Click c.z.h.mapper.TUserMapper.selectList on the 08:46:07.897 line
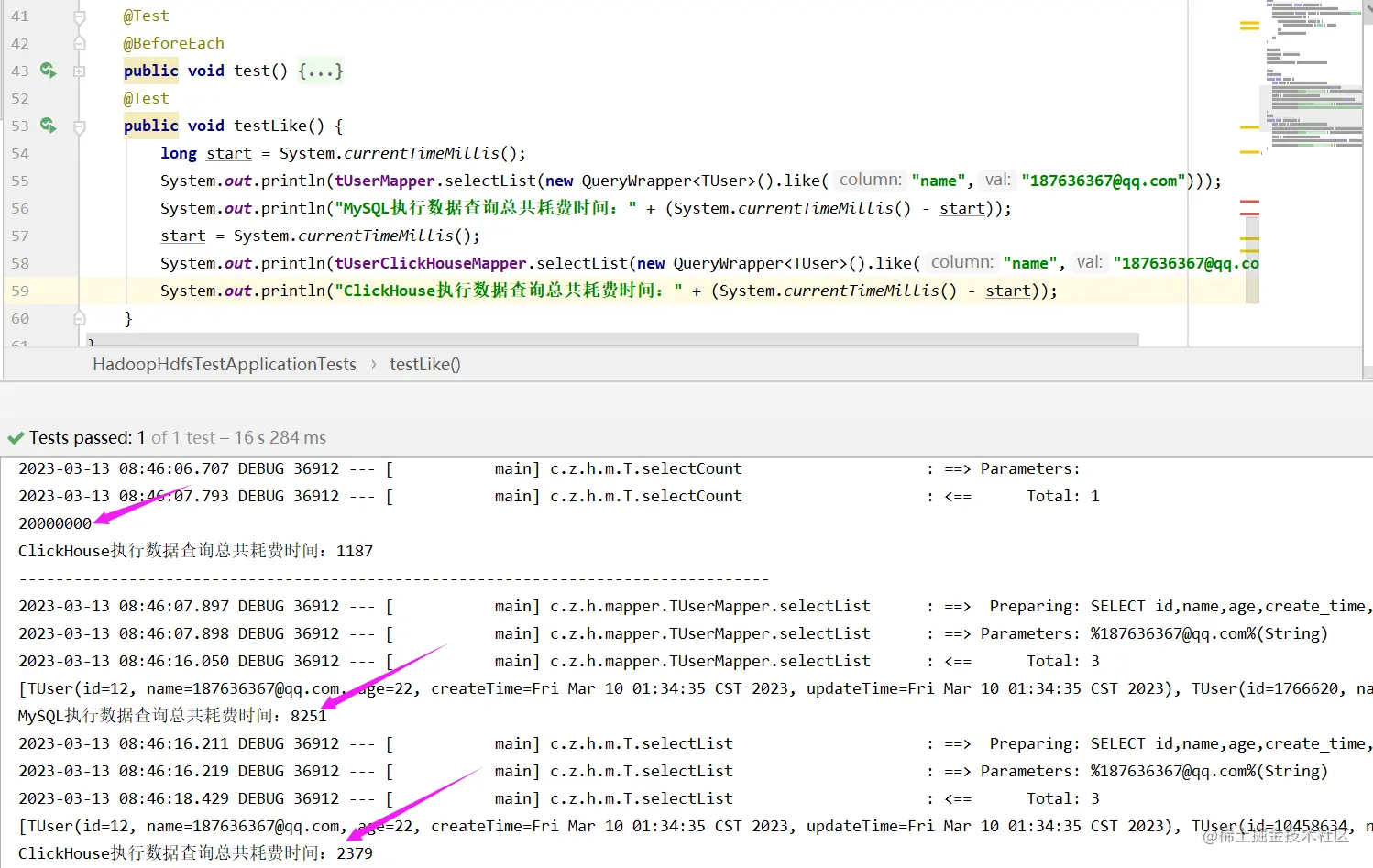This screenshot has width=1373, height=868. tap(710, 606)
